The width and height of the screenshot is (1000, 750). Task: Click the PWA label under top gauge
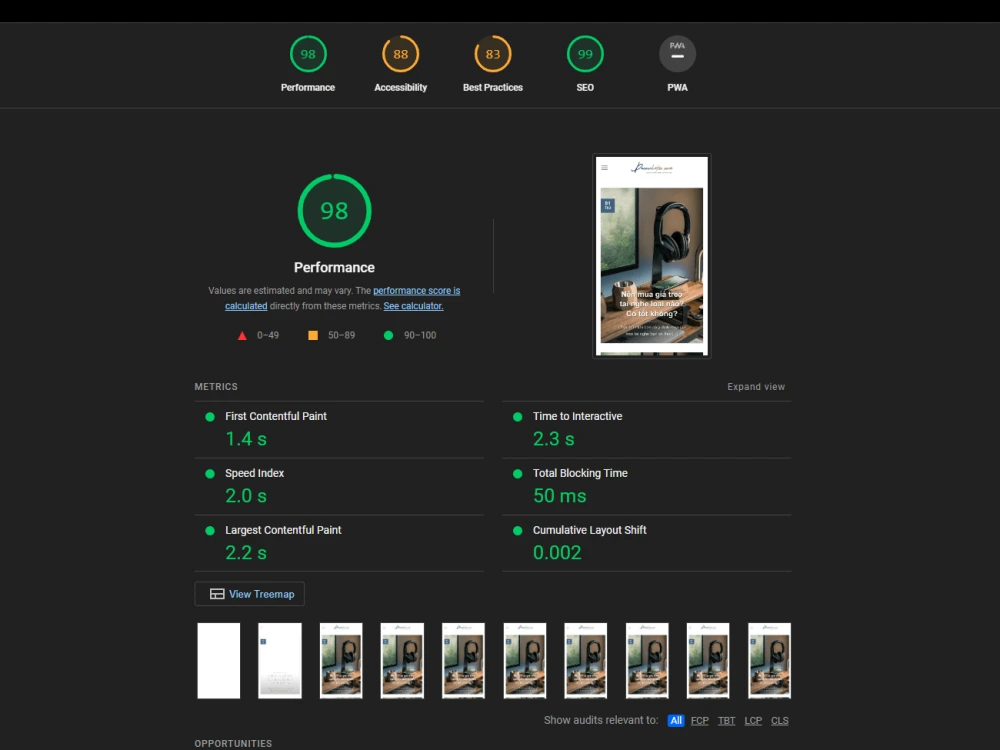point(677,87)
